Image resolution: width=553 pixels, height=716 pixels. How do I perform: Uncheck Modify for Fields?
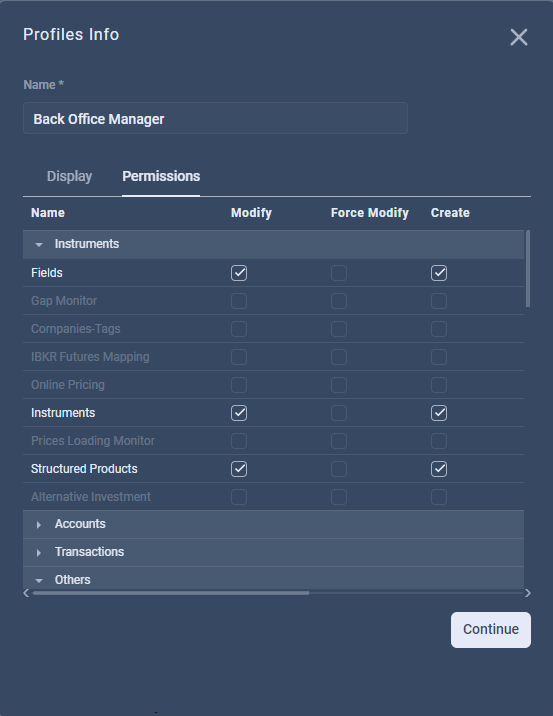click(x=239, y=273)
